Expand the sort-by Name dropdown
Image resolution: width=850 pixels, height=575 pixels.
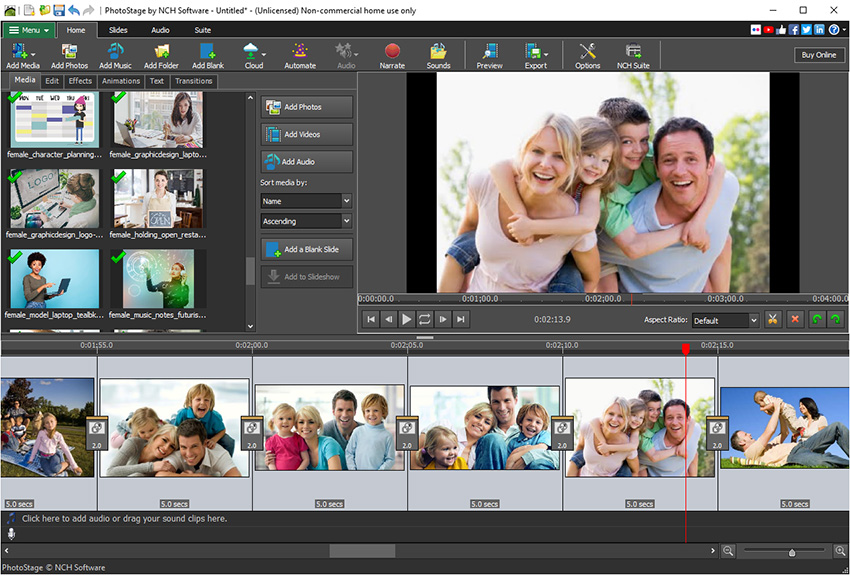point(305,201)
